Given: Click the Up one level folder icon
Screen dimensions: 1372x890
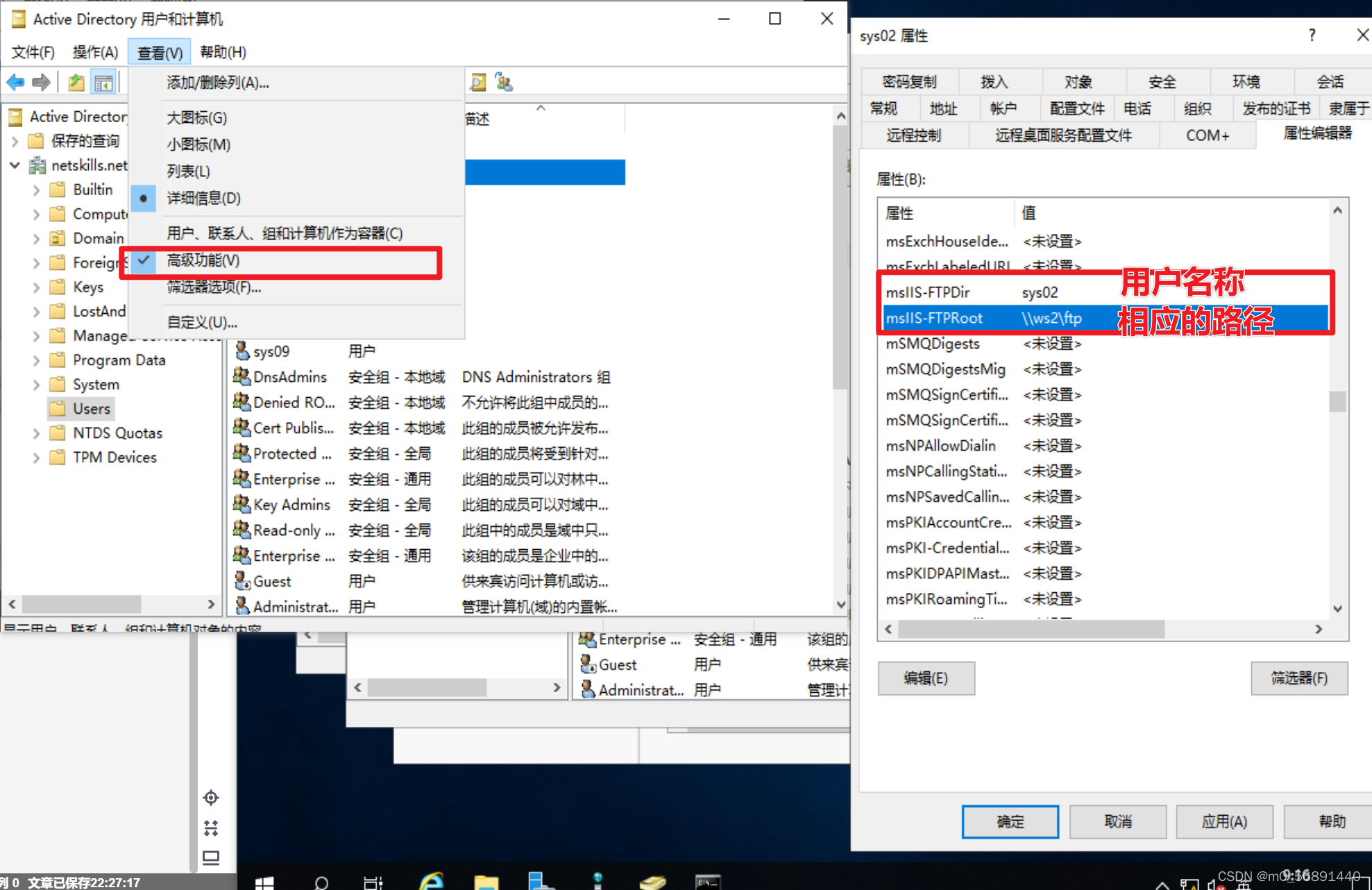Looking at the screenshot, I should click(76, 82).
